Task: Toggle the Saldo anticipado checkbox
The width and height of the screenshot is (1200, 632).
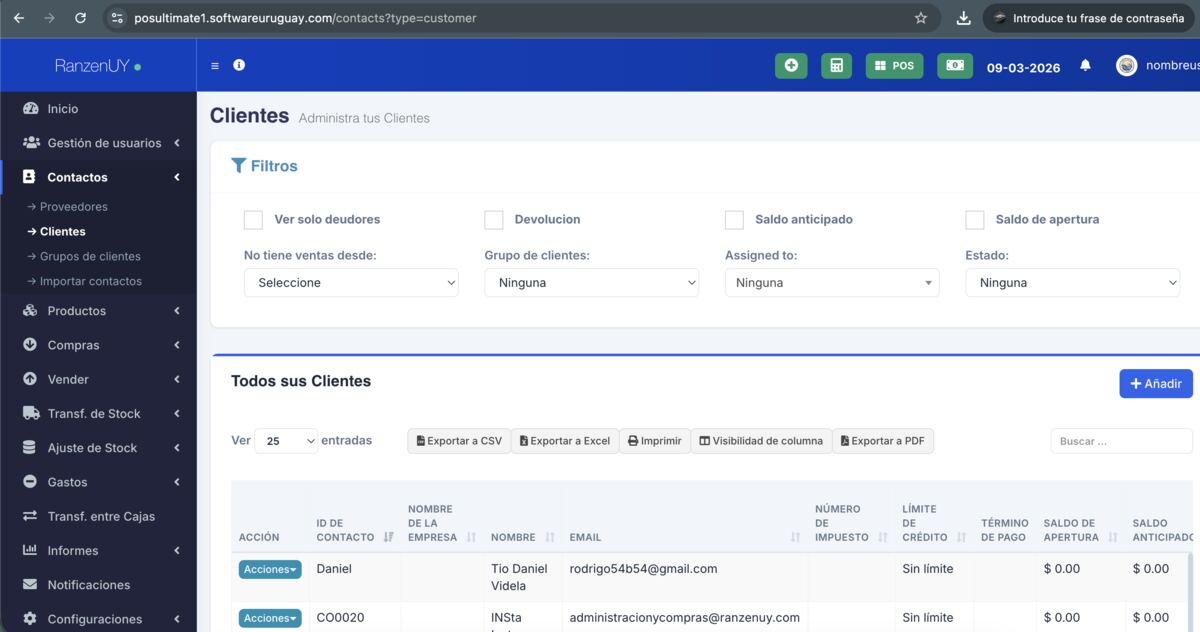Action: pos(734,220)
